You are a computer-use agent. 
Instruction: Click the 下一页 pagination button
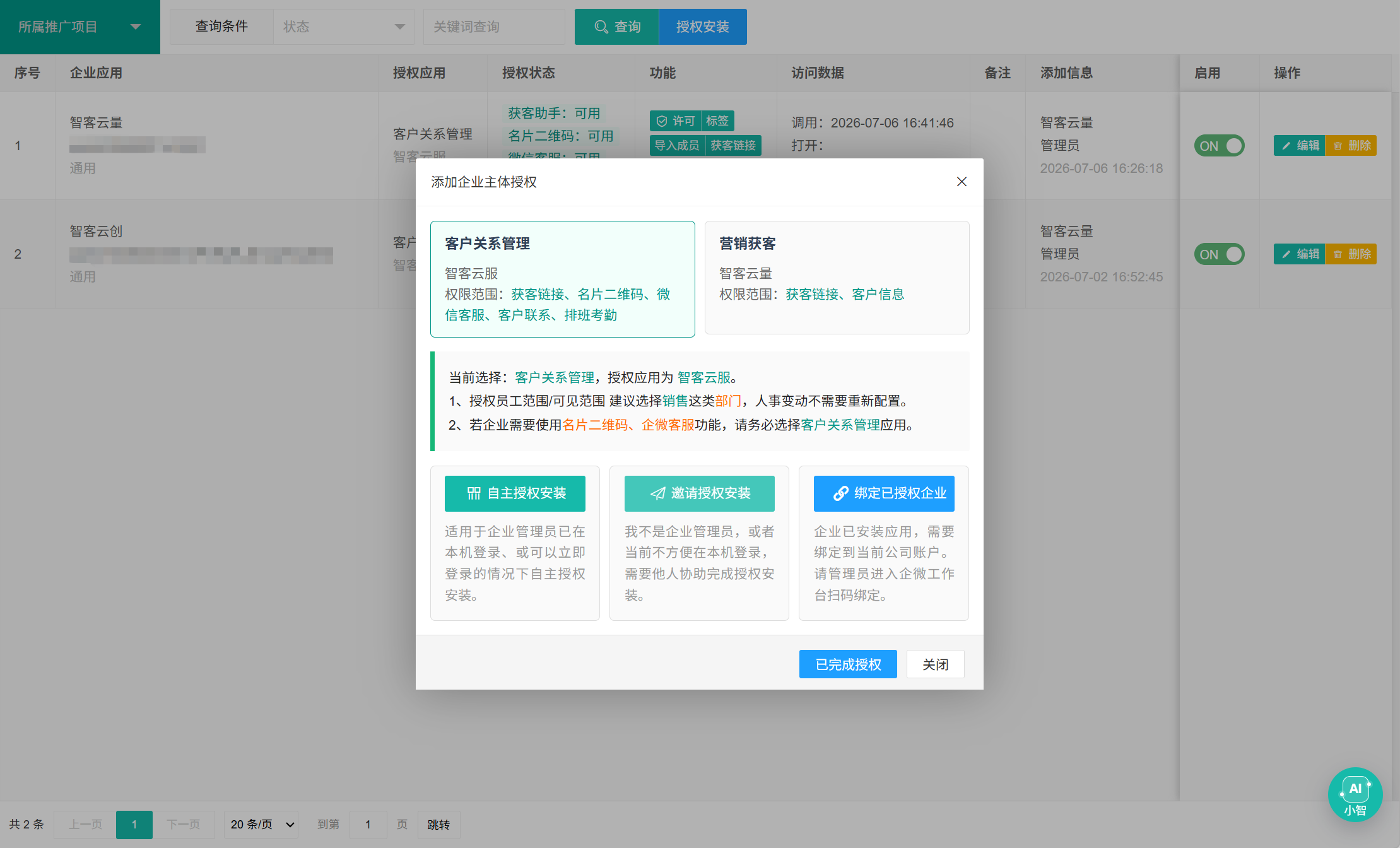[183, 825]
